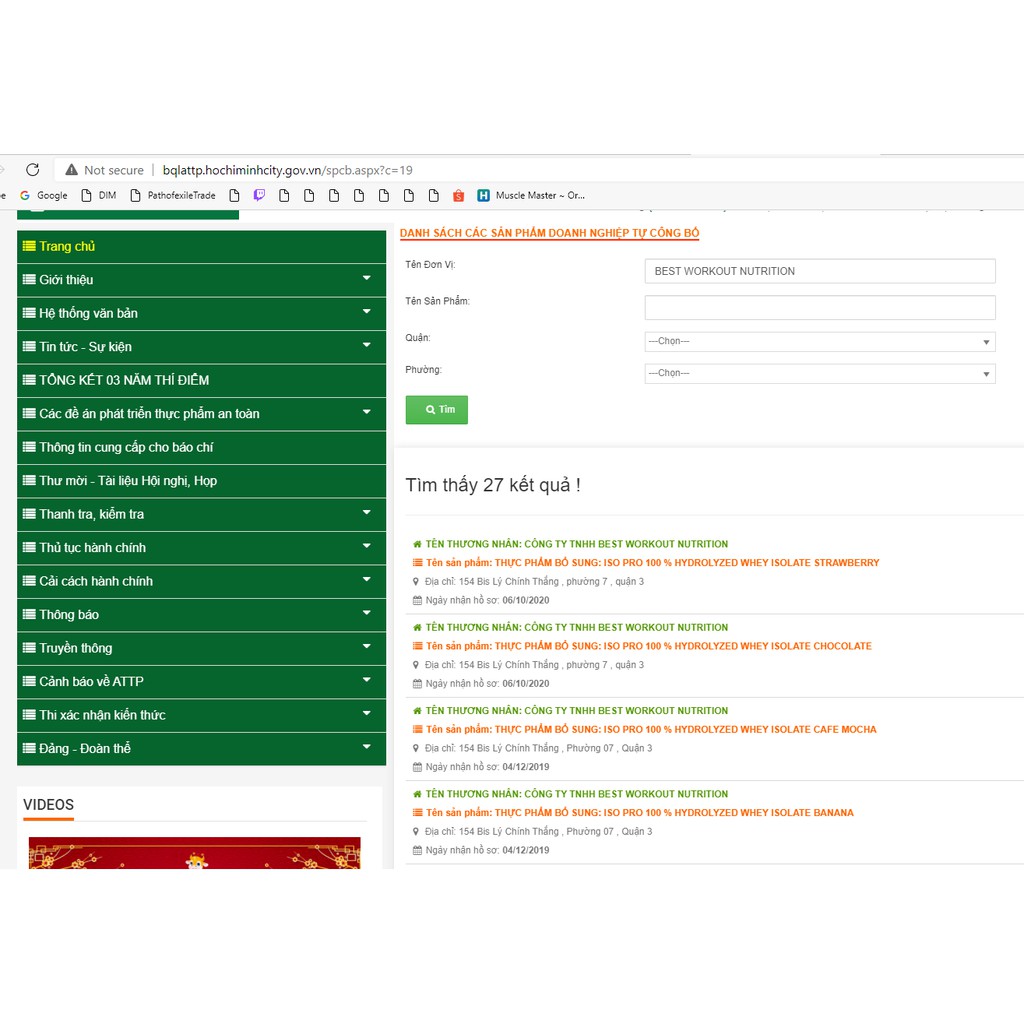Go to Trang chủ in the sidebar
The height and width of the screenshot is (1024, 1024).
pos(201,246)
